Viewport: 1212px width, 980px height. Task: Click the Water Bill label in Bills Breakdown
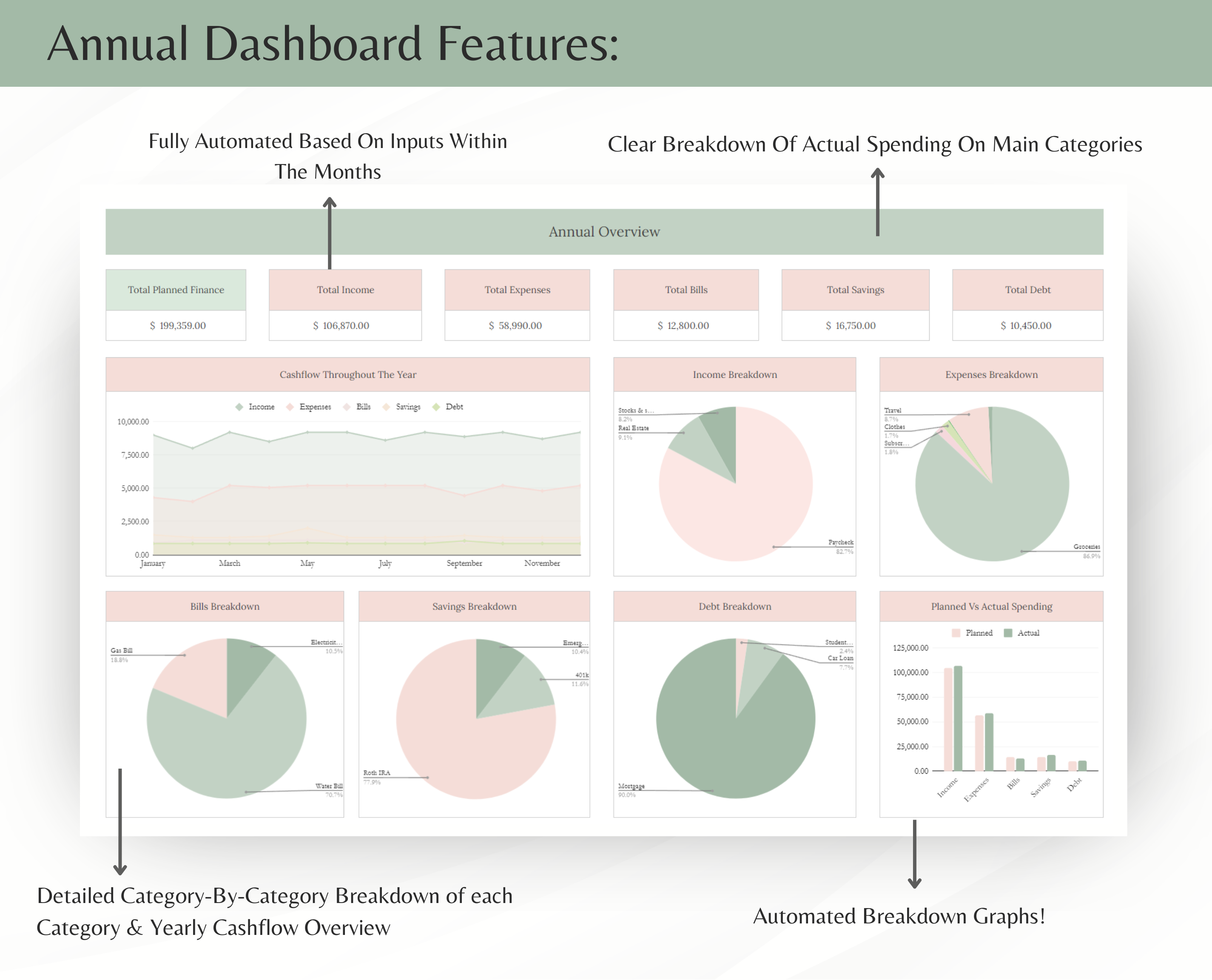pos(329,786)
